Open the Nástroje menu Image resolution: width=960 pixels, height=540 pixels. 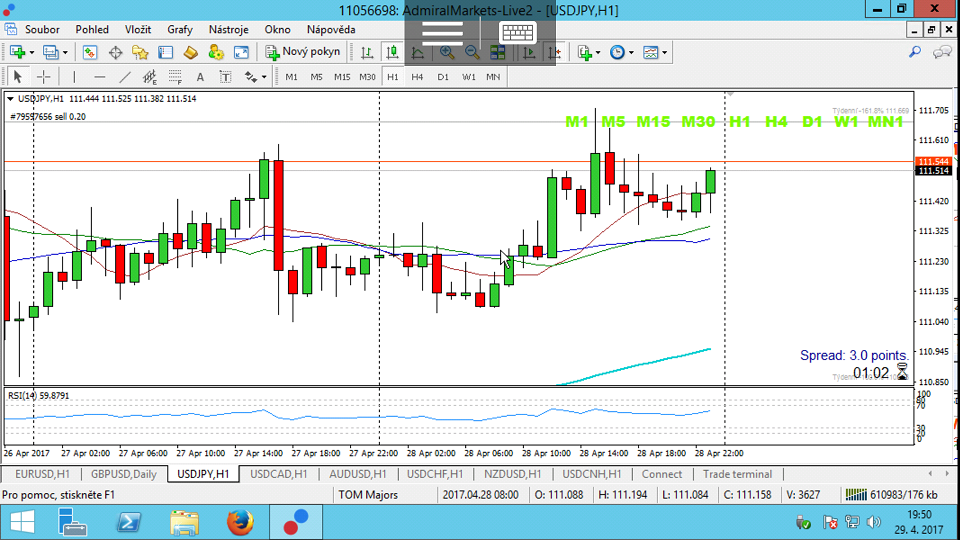[x=228, y=29]
